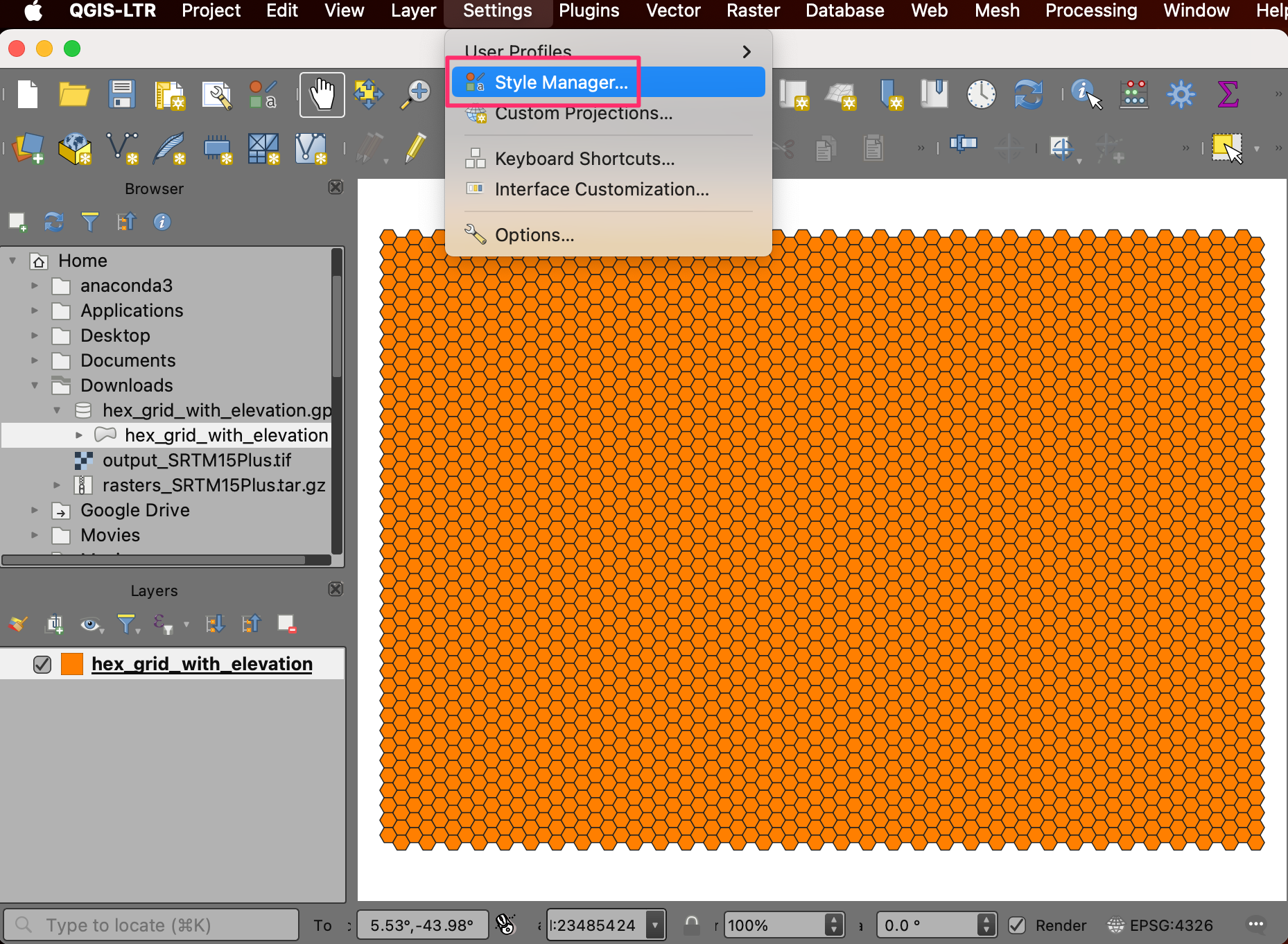Expand the Google Drive folder

(35, 510)
